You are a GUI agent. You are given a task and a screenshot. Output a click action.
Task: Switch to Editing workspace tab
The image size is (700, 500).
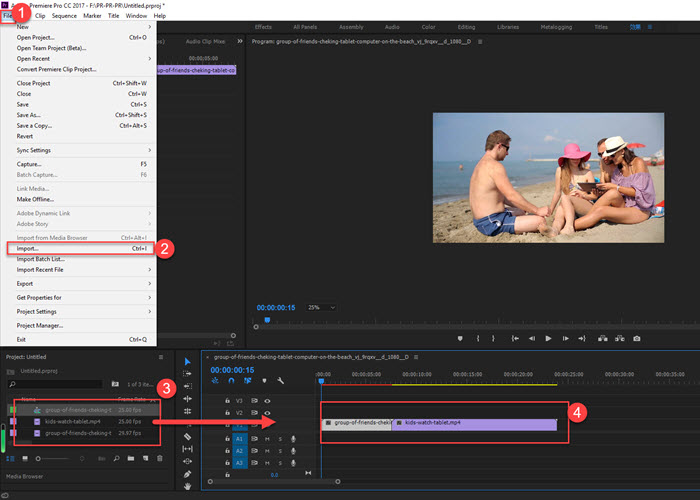pos(466,27)
